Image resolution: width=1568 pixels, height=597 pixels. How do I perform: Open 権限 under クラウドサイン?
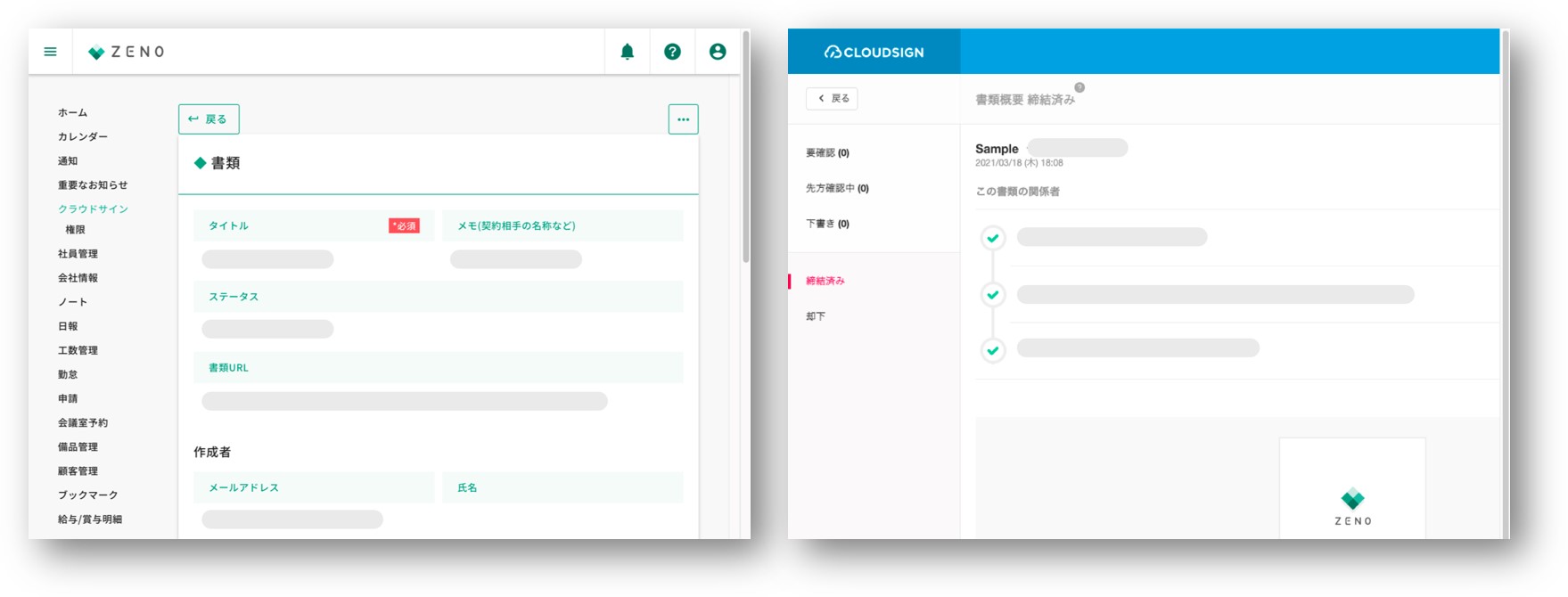(x=75, y=230)
